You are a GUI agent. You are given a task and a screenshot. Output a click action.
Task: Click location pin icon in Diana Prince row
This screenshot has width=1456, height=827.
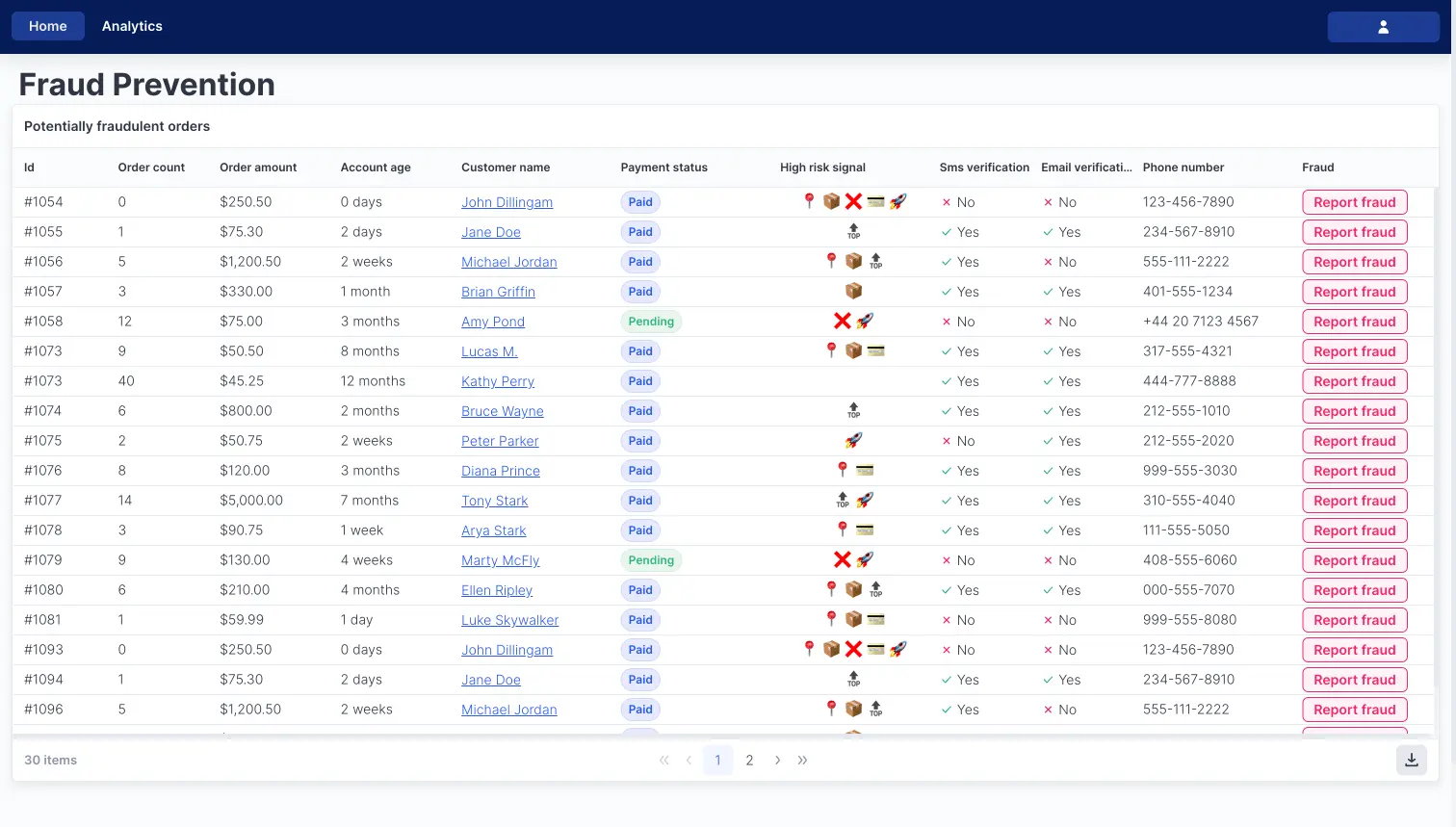843,470
